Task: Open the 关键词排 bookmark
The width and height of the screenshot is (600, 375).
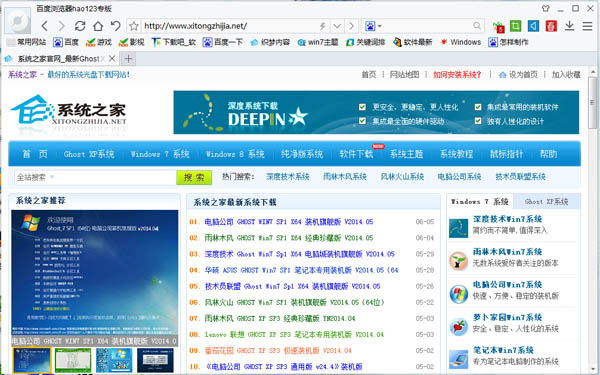Action: click(365, 42)
